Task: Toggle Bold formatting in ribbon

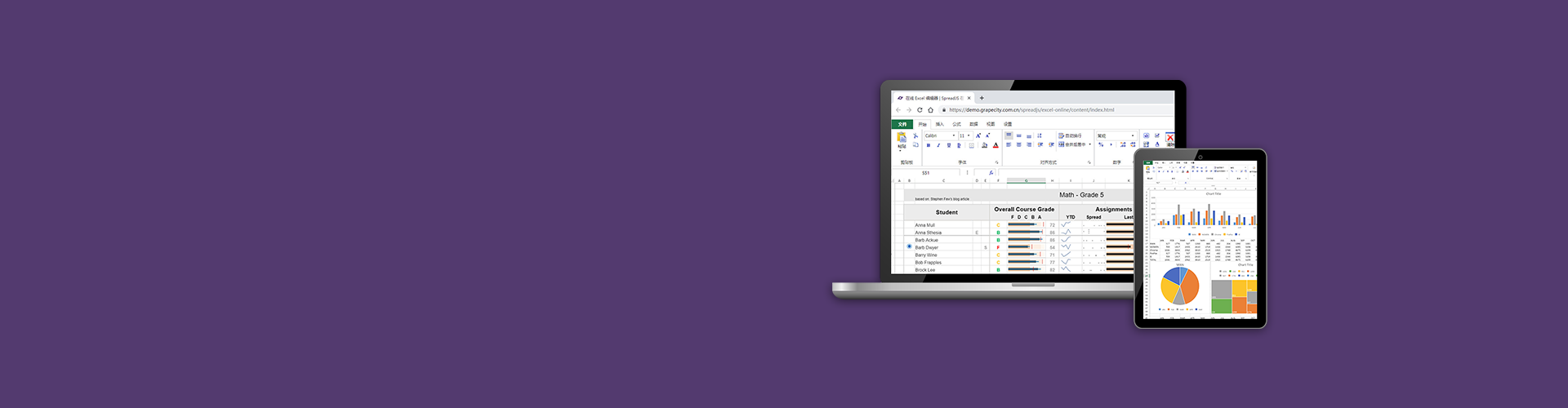Action: point(929,145)
